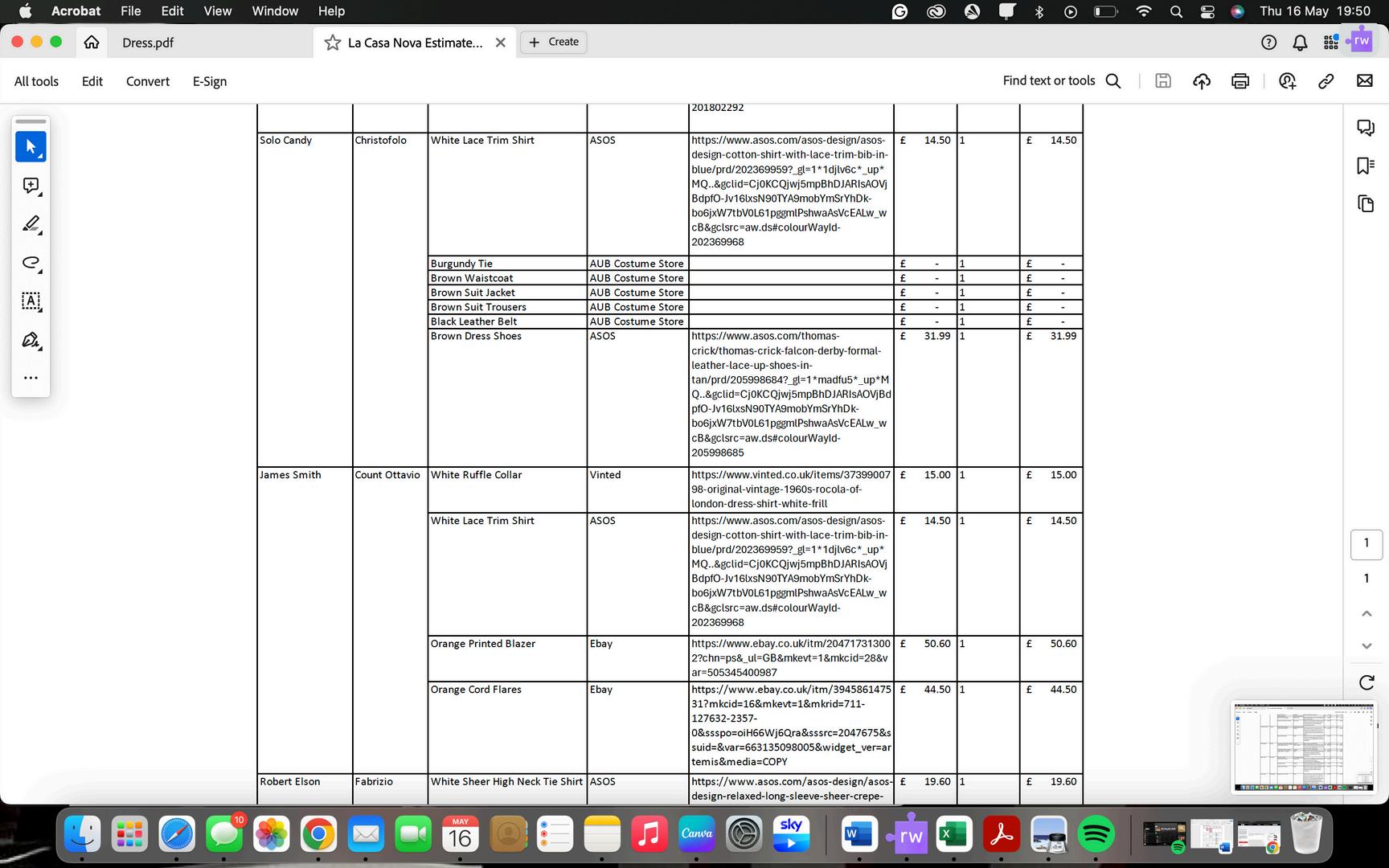Open the Convert tools
The height and width of the screenshot is (868, 1389).
pyautogui.click(x=148, y=81)
